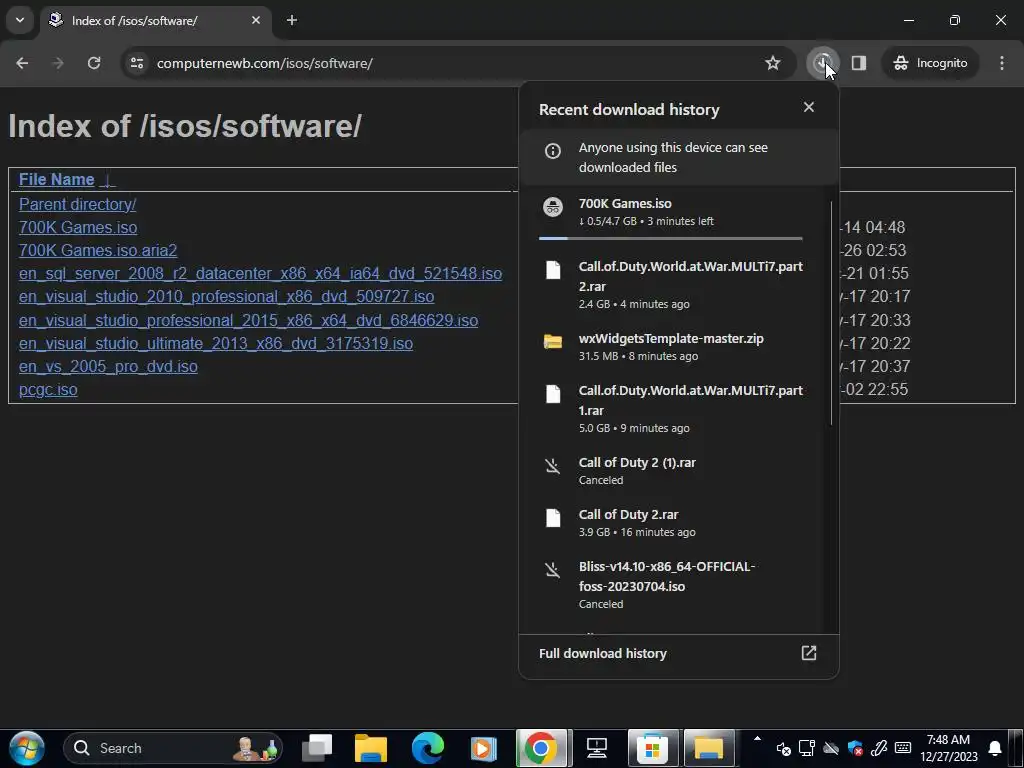Open Microsoft Store from the taskbar
The width and height of the screenshot is (1024, 768).
(652, 748)
